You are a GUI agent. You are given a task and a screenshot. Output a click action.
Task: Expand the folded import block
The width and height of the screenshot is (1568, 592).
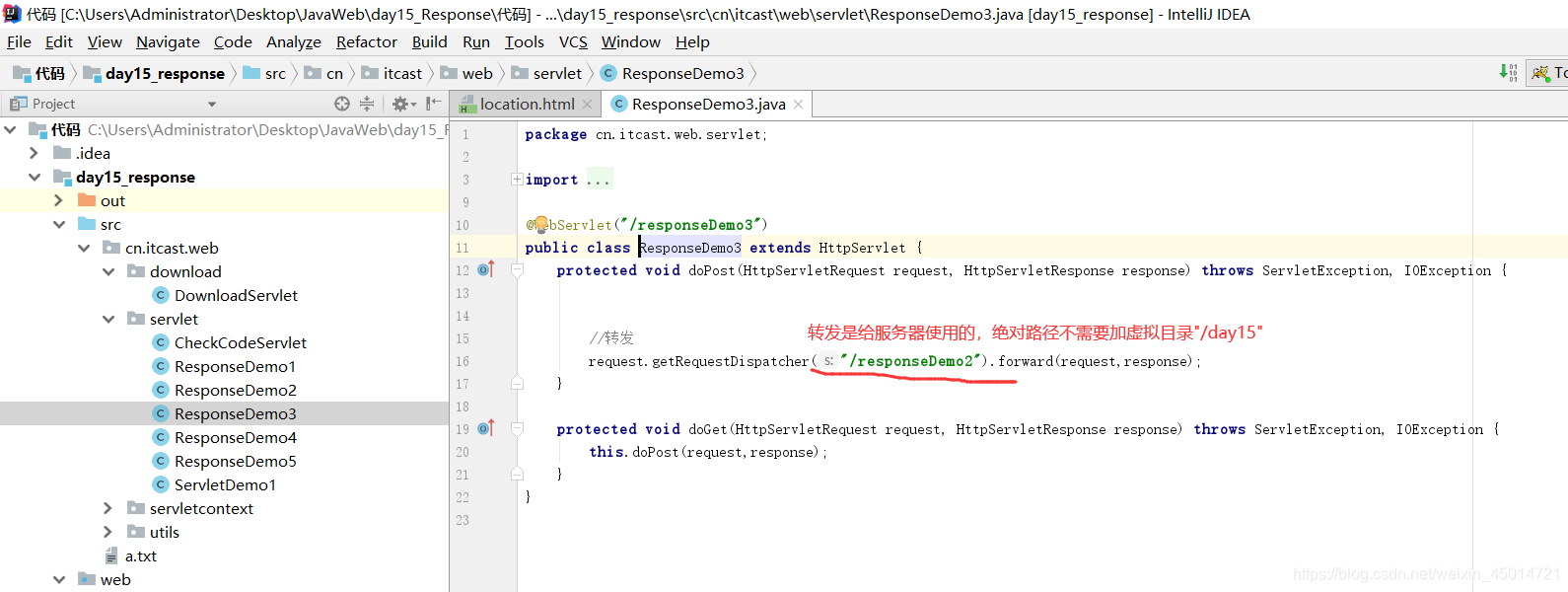[x=517, y=179]
